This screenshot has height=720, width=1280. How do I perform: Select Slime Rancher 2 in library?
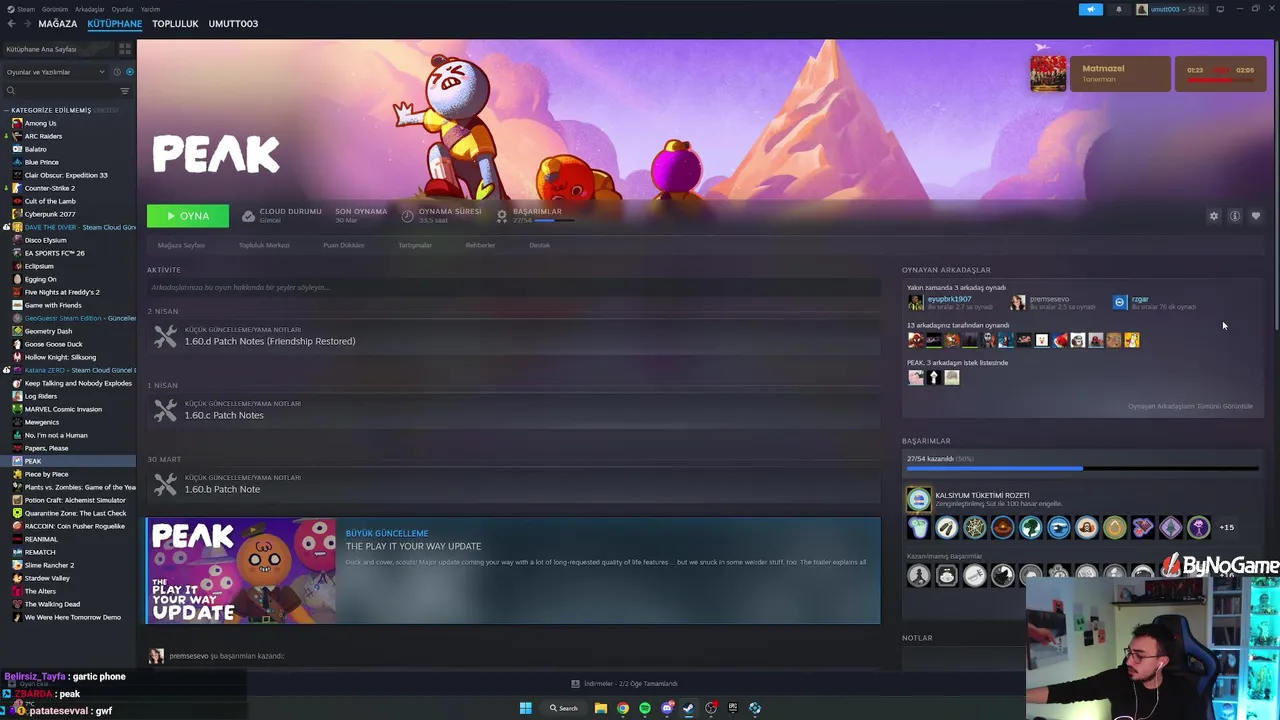point(49,565)
